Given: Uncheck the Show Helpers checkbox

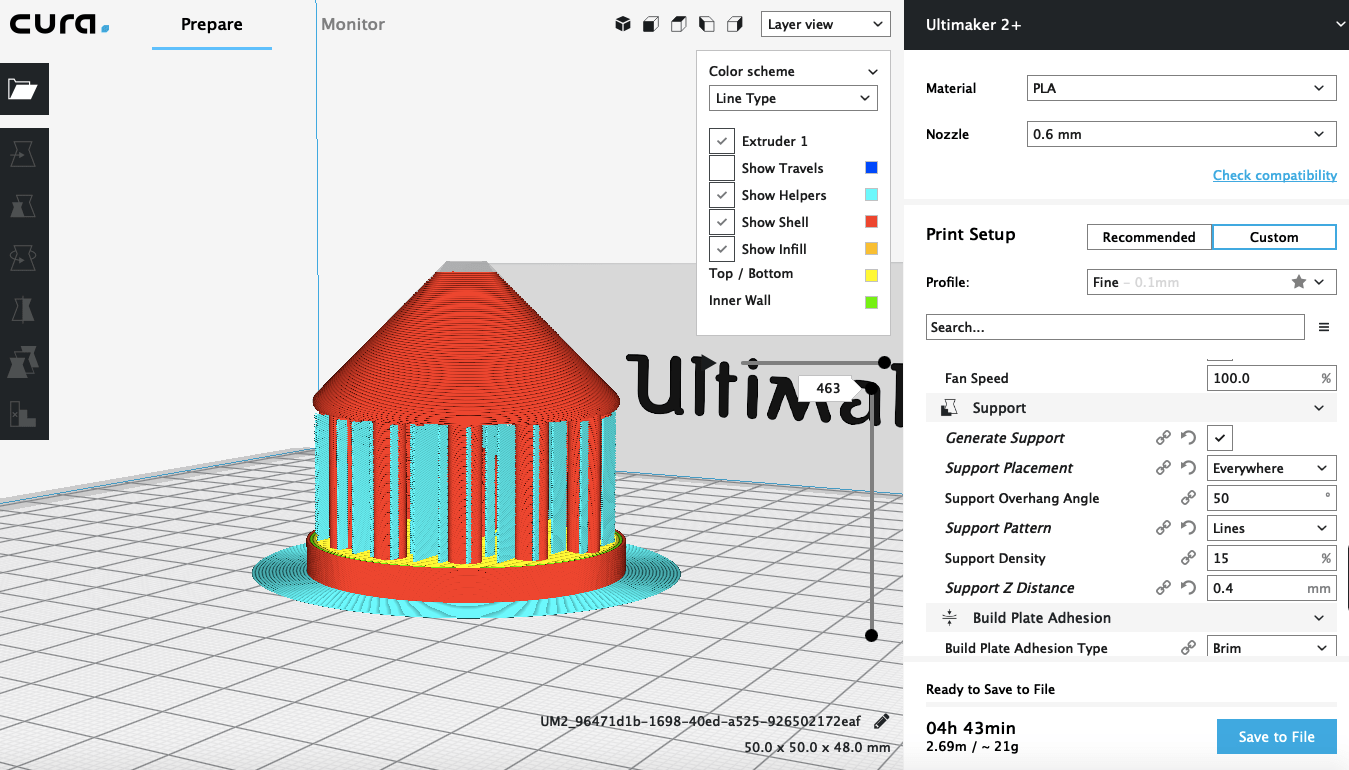Looking at the screenshot, I should [x=722, y=195].
